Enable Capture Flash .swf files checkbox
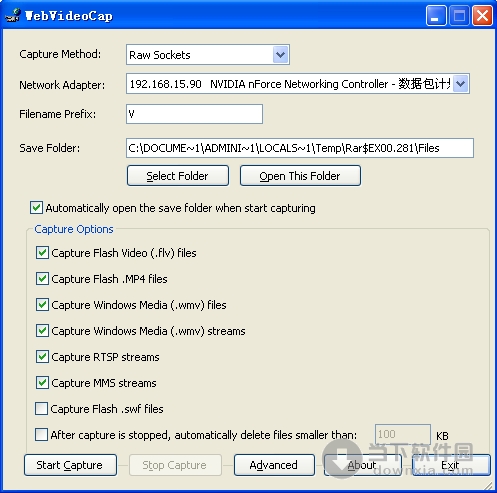This screenshot has width=497, height=493. coord(41,409)
